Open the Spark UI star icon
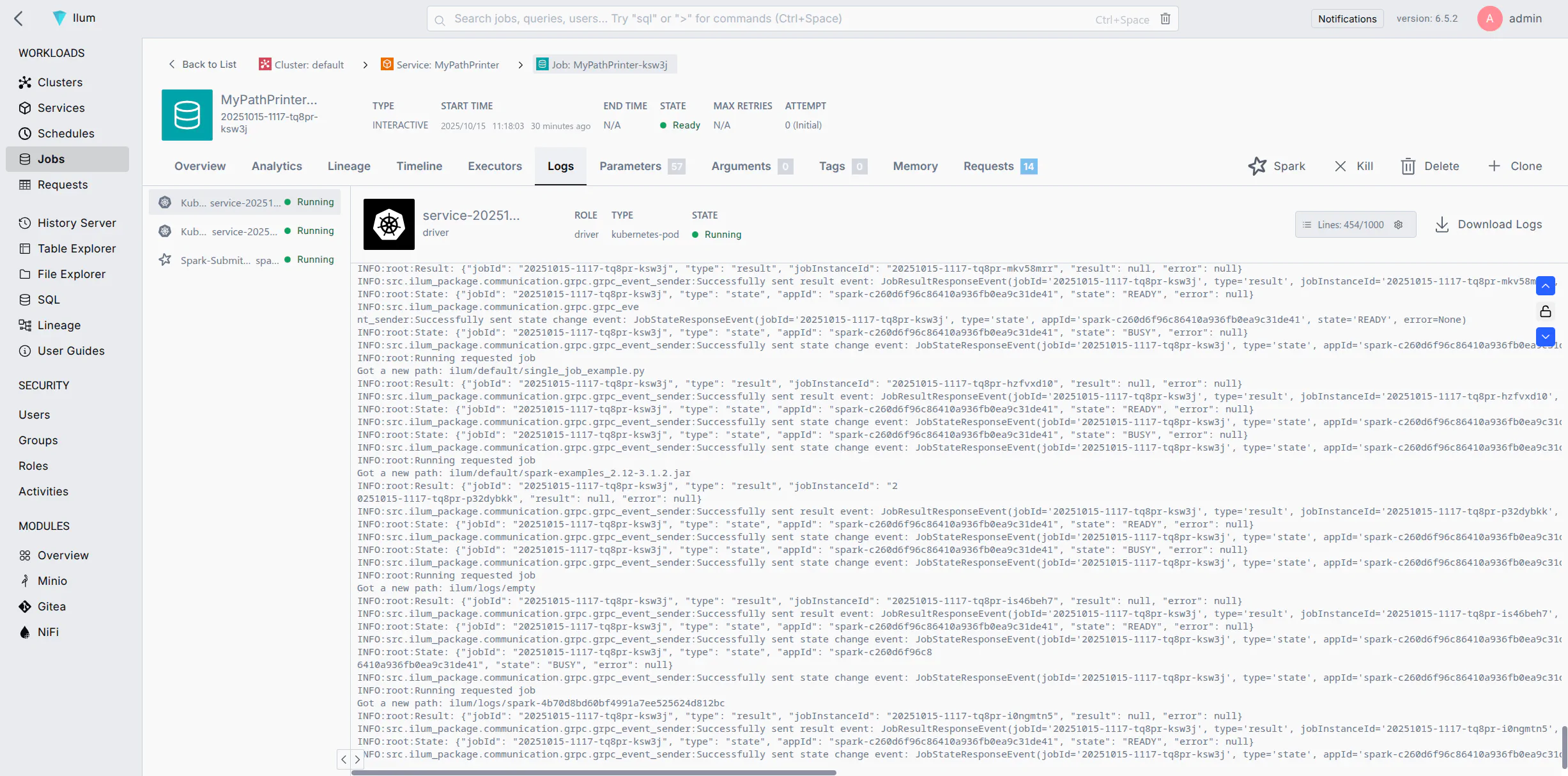The width and height of the screenshot is (1568, 776). (x=1257, y=166)
